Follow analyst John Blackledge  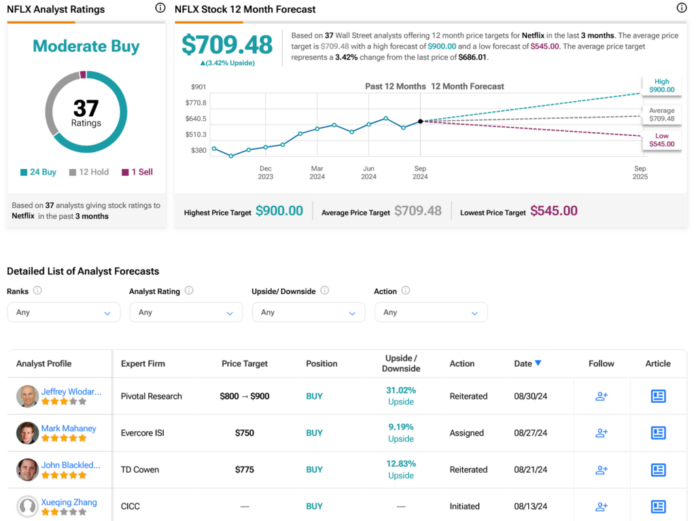coord(601,469)
